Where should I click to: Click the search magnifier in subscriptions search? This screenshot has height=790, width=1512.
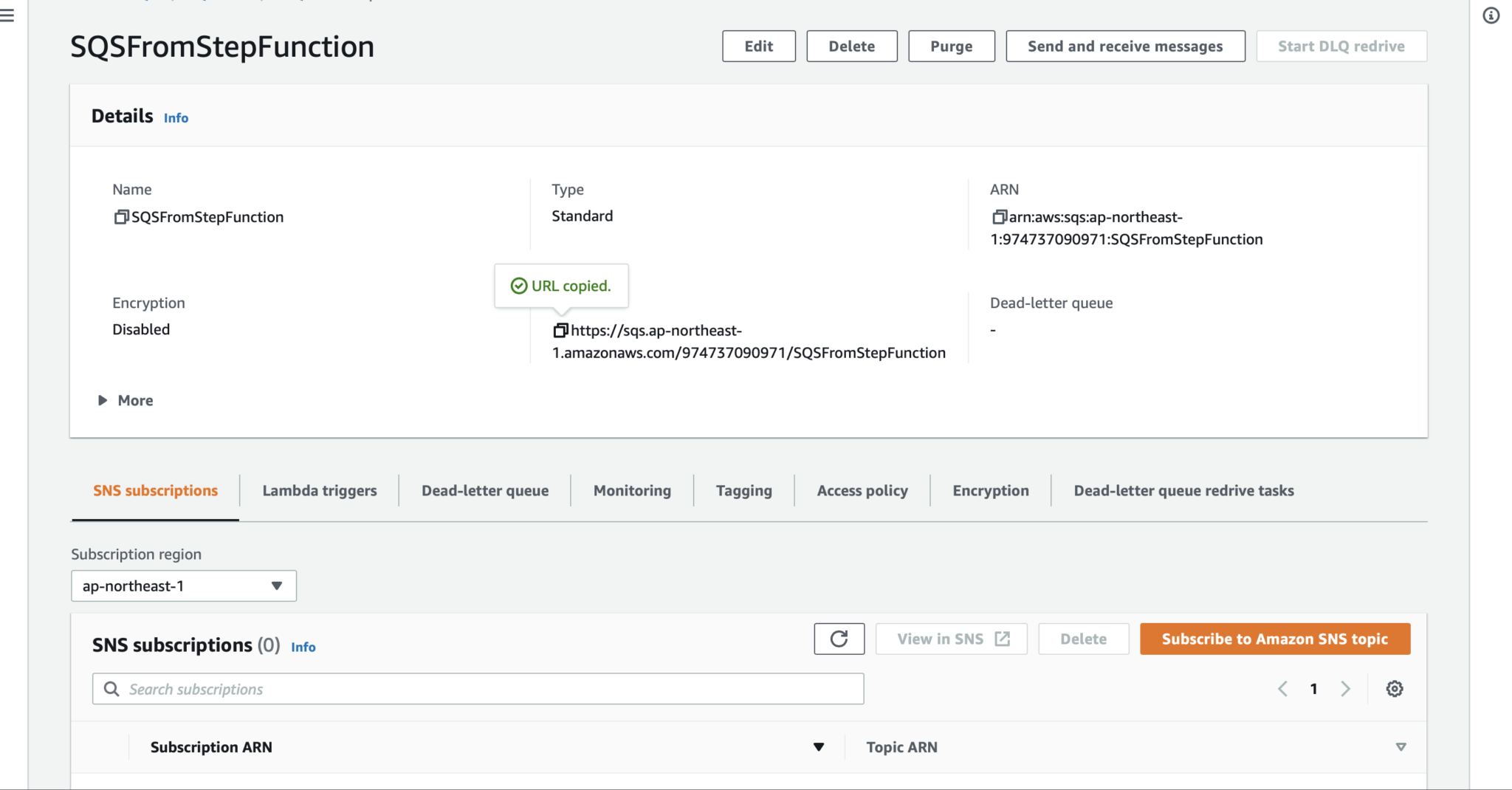click(x=111, y=688)
